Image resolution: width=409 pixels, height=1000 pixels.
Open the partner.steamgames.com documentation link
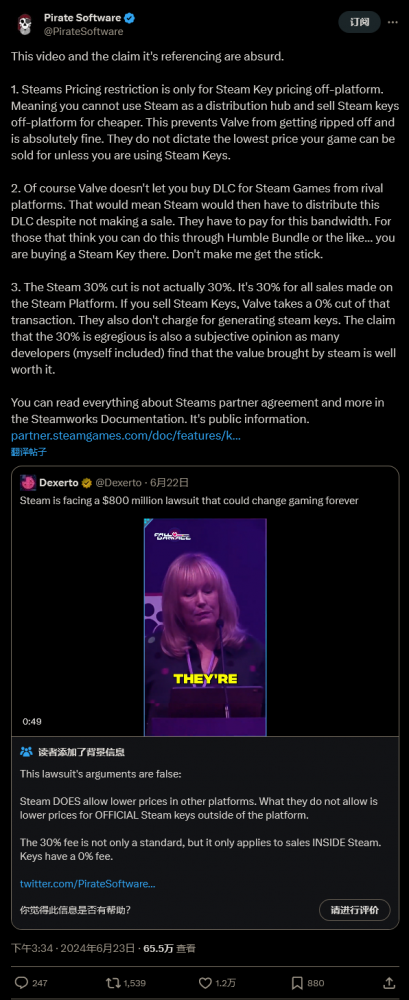[126, 436]
